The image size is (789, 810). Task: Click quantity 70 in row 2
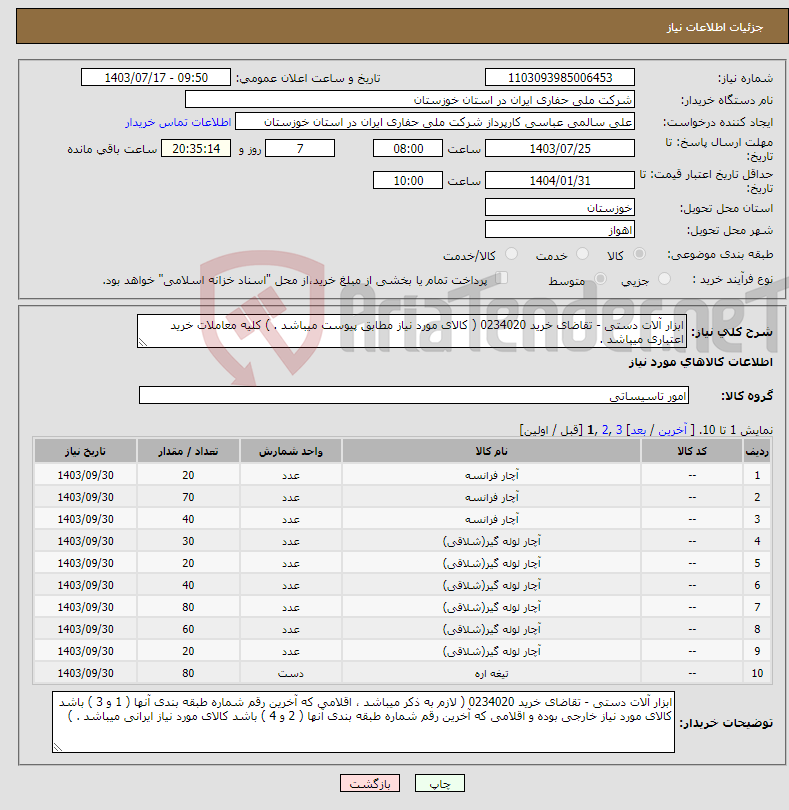click(x=188, y=497)
